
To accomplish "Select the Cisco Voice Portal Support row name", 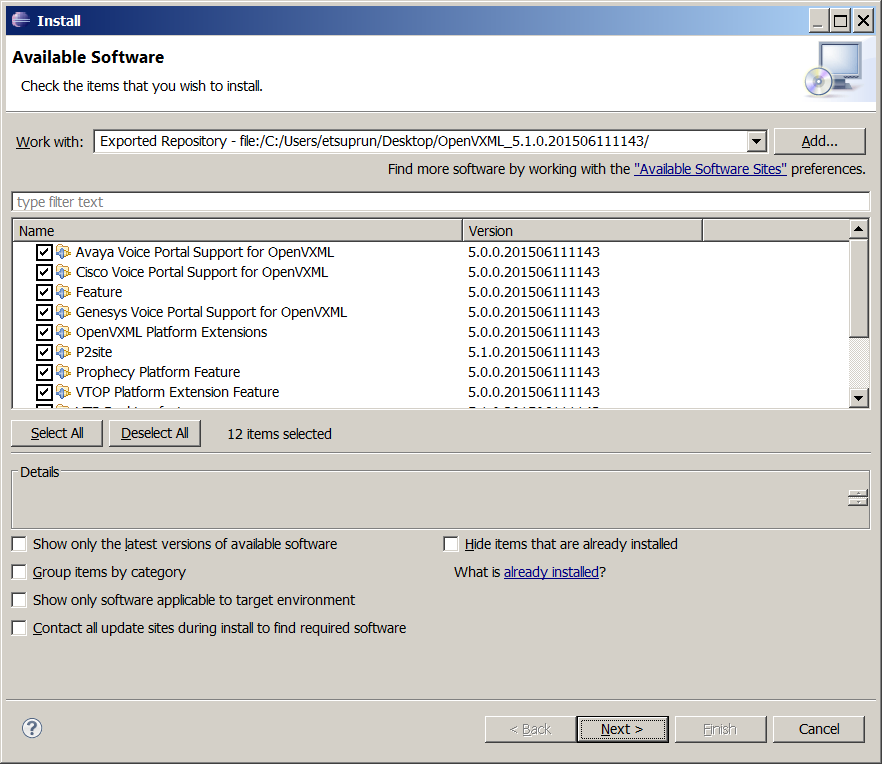I will (x=202, y=272).
